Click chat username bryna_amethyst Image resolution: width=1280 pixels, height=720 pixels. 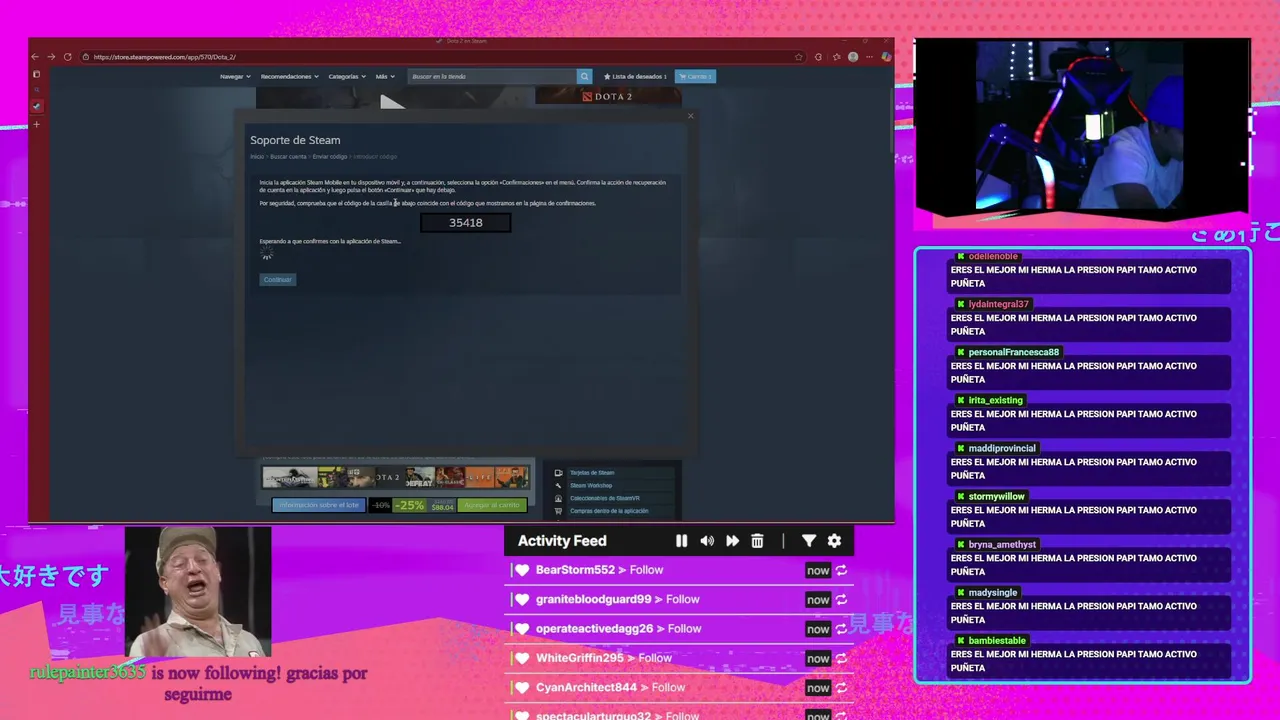tap(1002, 544)
